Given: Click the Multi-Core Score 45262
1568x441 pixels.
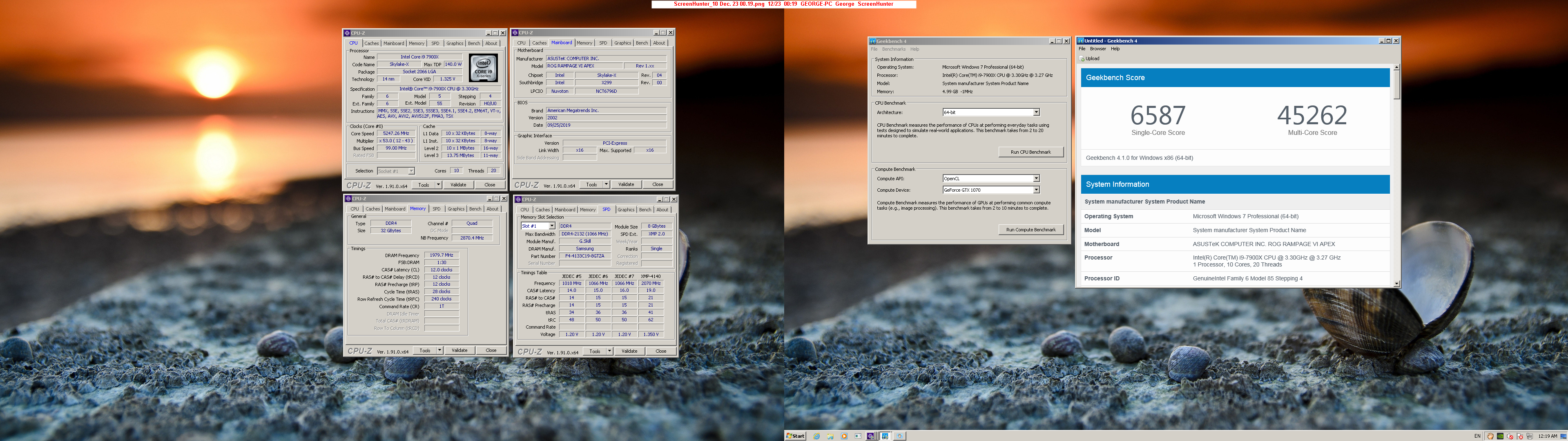Looking at the screenshot, I should pos(1312,115).
